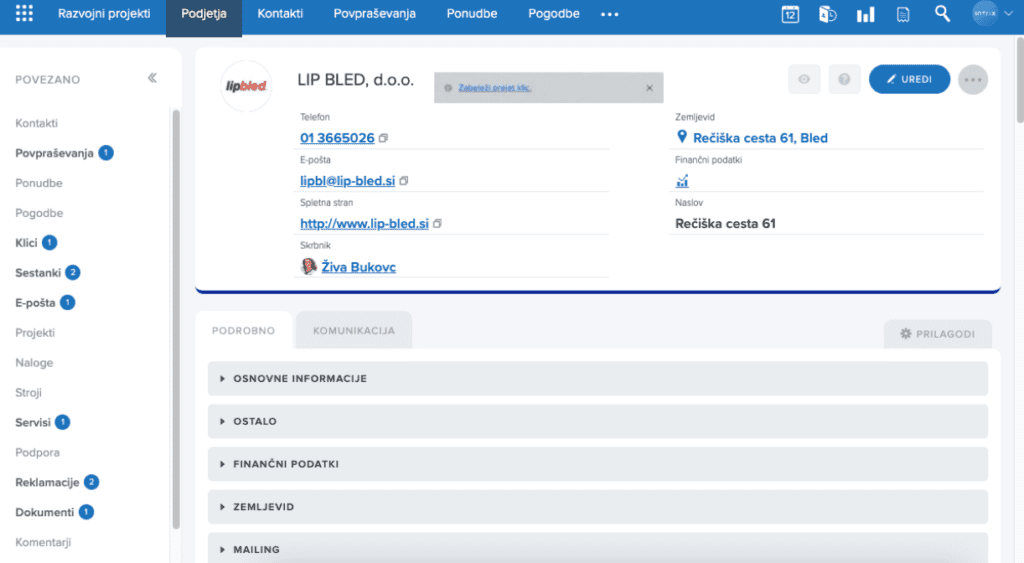
Task: Click the Zabeleži prejet klic link
Action: [x=494, y=88]
